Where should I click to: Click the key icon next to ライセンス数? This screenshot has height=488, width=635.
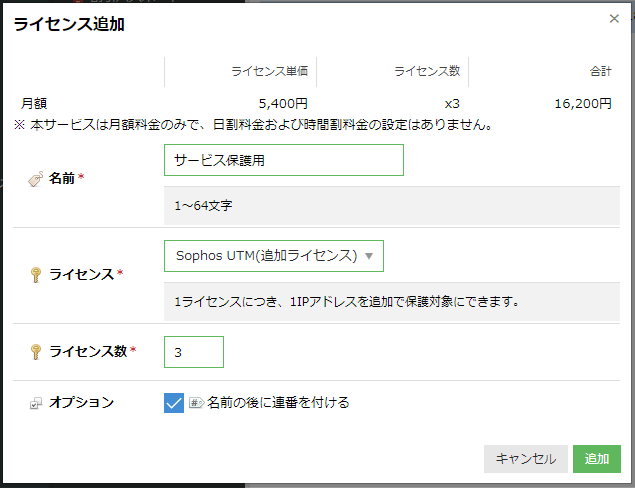click(36, 351)
